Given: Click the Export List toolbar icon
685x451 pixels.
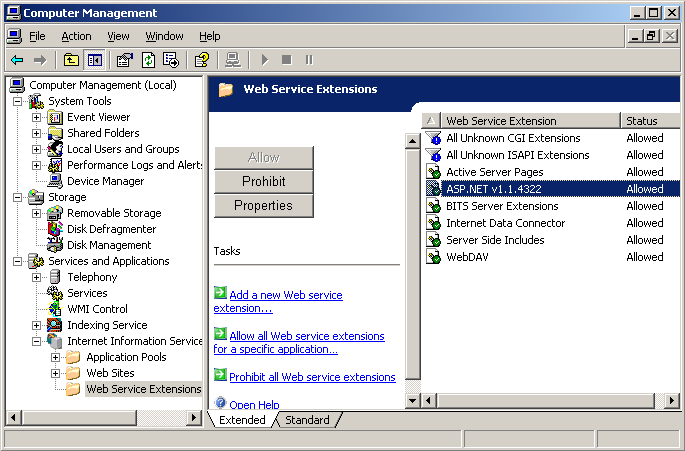Looking at the screenshot, I should point(171,60).
